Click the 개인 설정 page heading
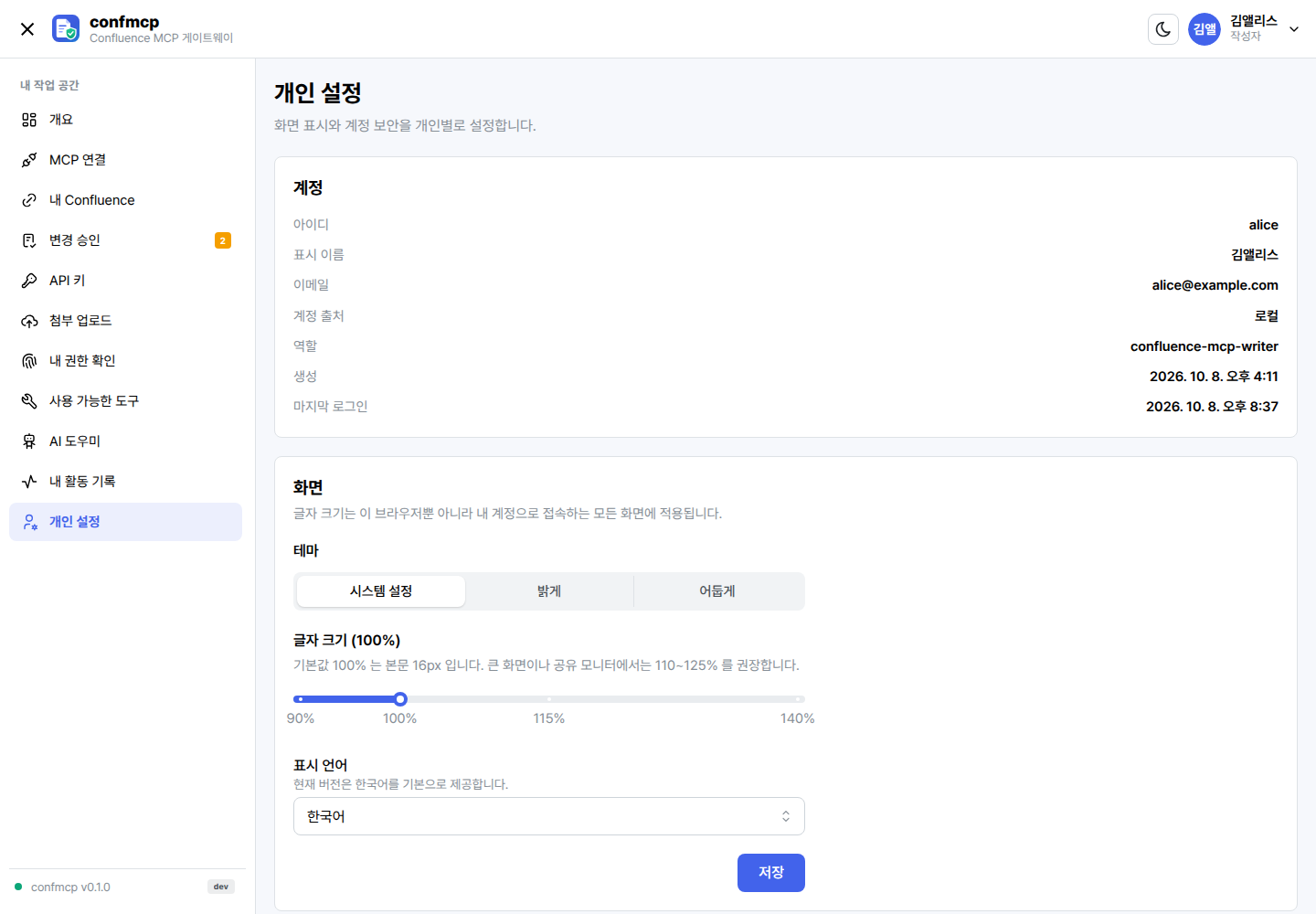The width and height of the screenshot is (1316, 914). (318, 92)
